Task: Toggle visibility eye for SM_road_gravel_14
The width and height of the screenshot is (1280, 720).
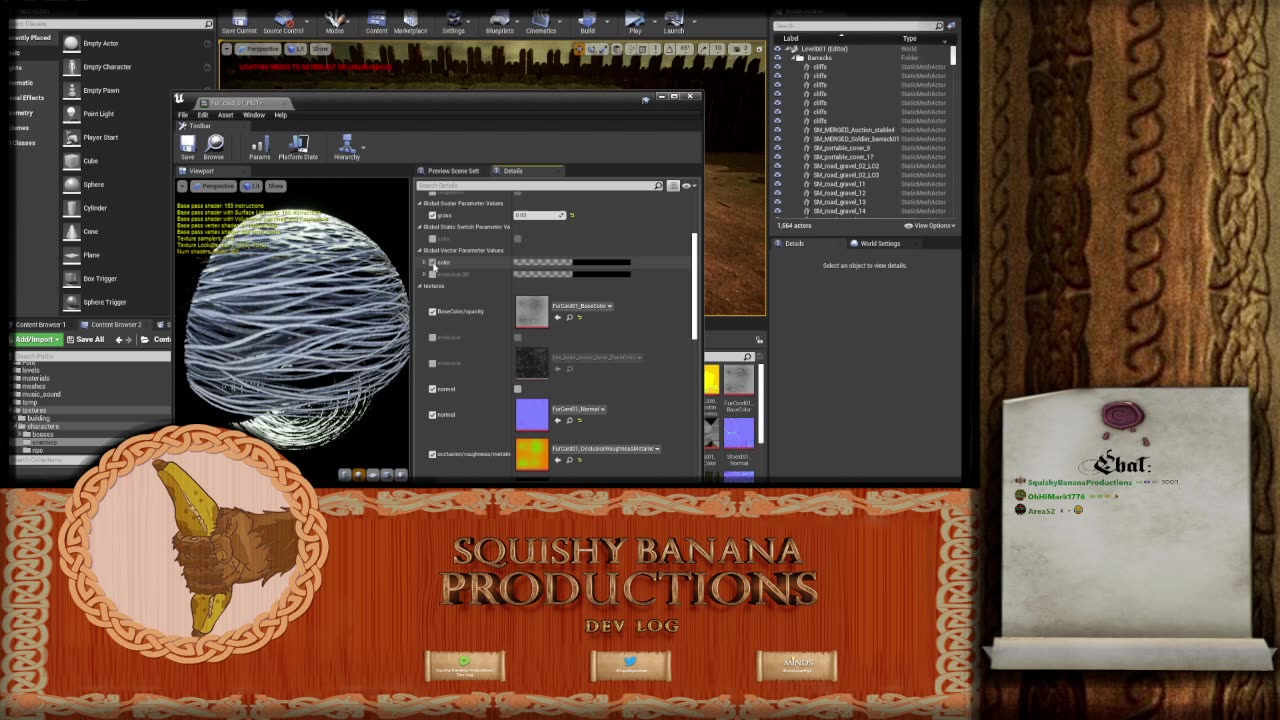Action: 778,211
